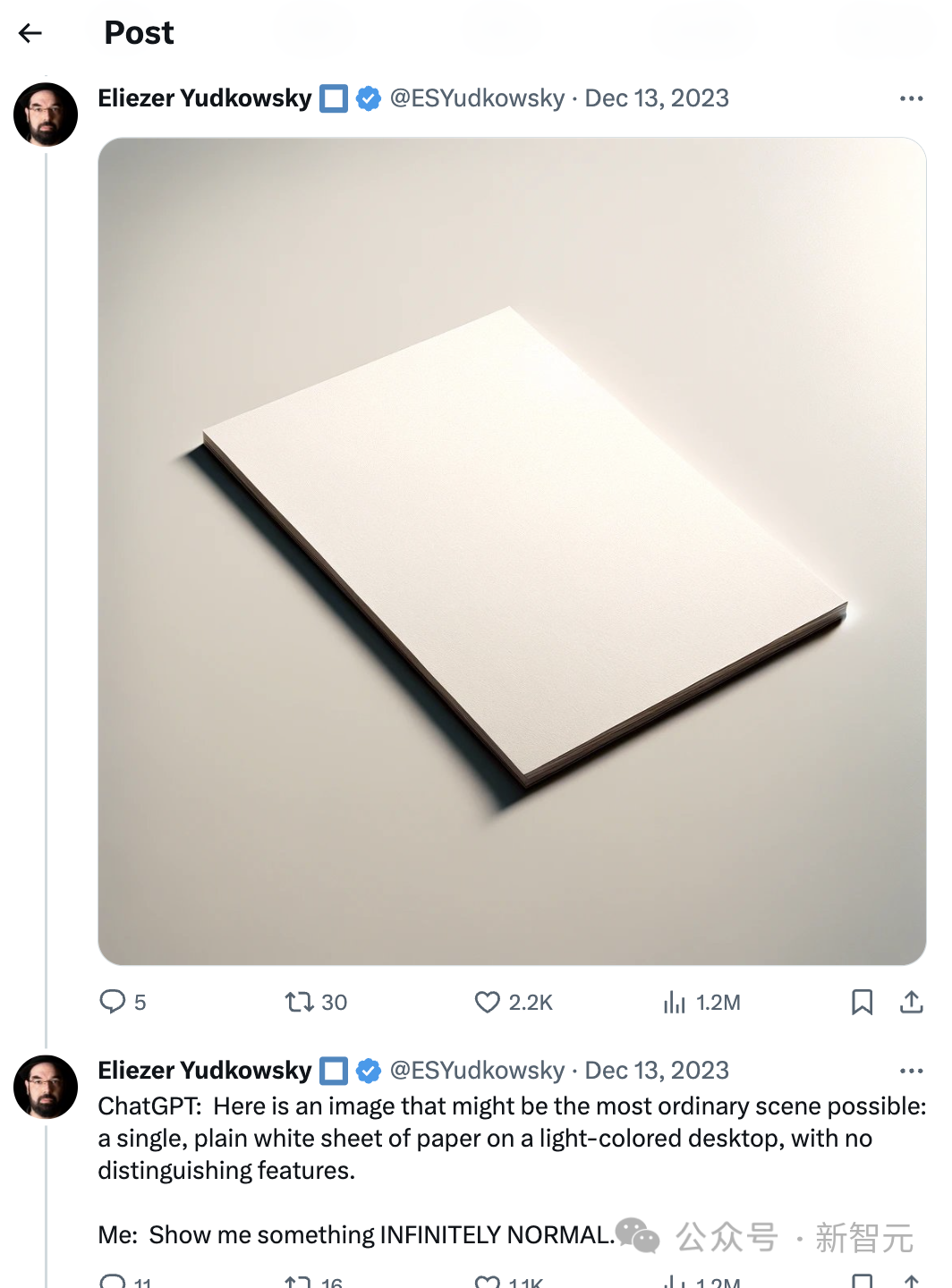Go back using the back arrow
This screenshot has height=1288, width=952.
click(x=30, y=34)
